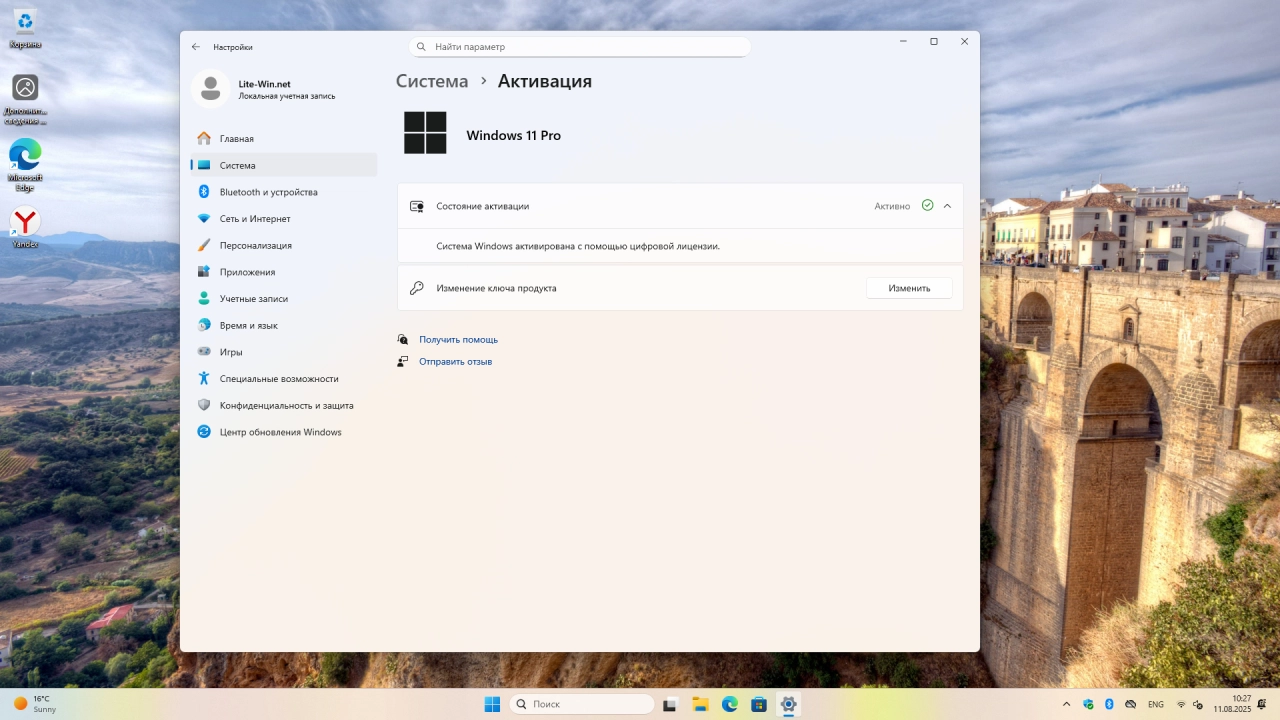
Task: Click the Изменение ключа продукта label
Action: (x=496, y=288)
